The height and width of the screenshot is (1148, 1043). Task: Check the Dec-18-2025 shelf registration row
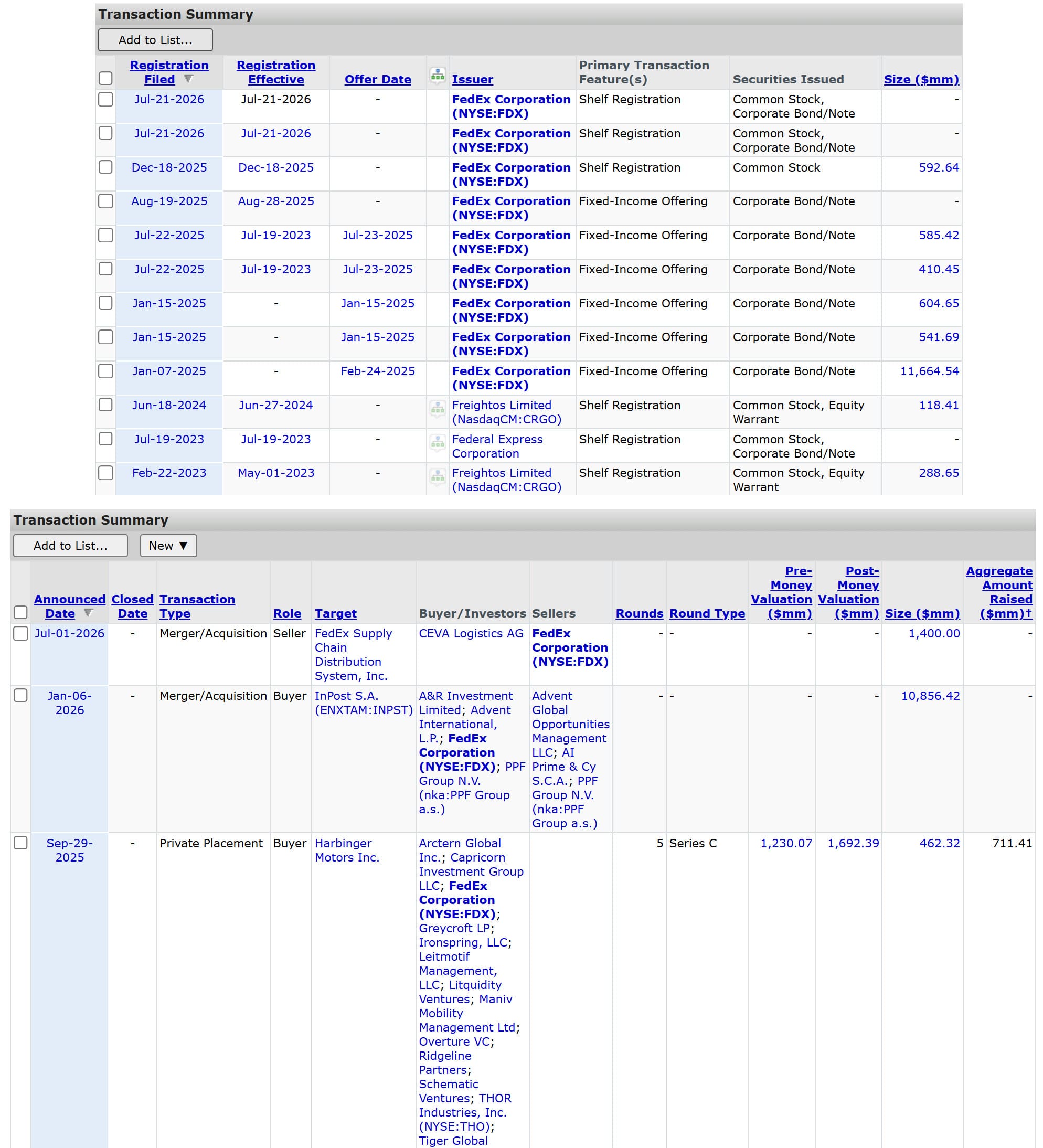click(105, 167)
